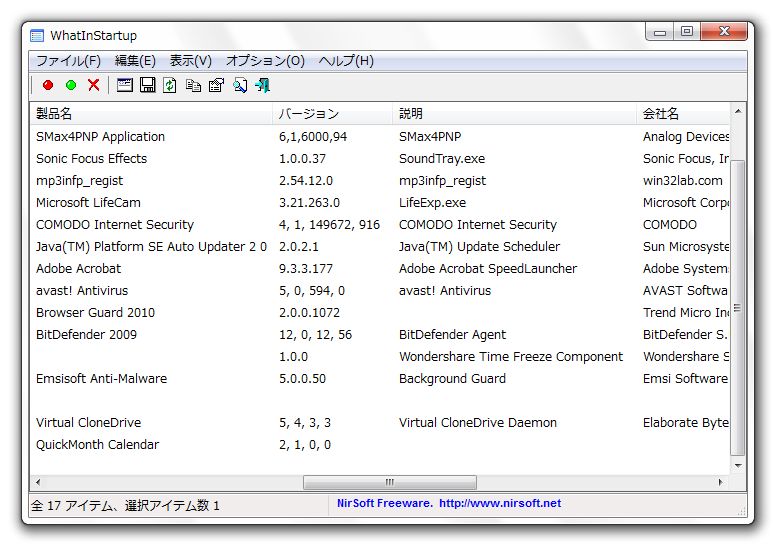Close the WhatInStartup window
This screenshot has height=548, width=780.
[724, 32]
